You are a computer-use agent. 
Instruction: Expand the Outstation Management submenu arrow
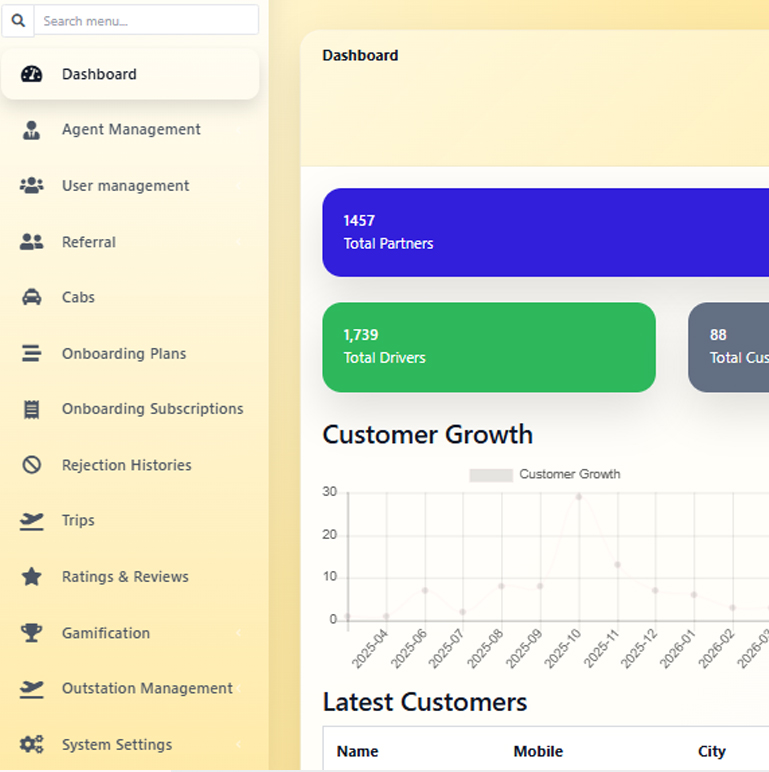237,689
